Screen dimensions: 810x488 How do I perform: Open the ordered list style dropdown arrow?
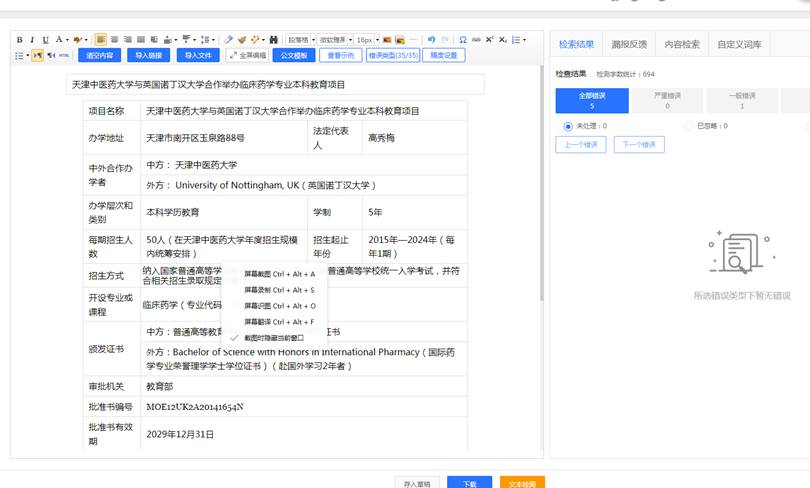pos(524,40)
